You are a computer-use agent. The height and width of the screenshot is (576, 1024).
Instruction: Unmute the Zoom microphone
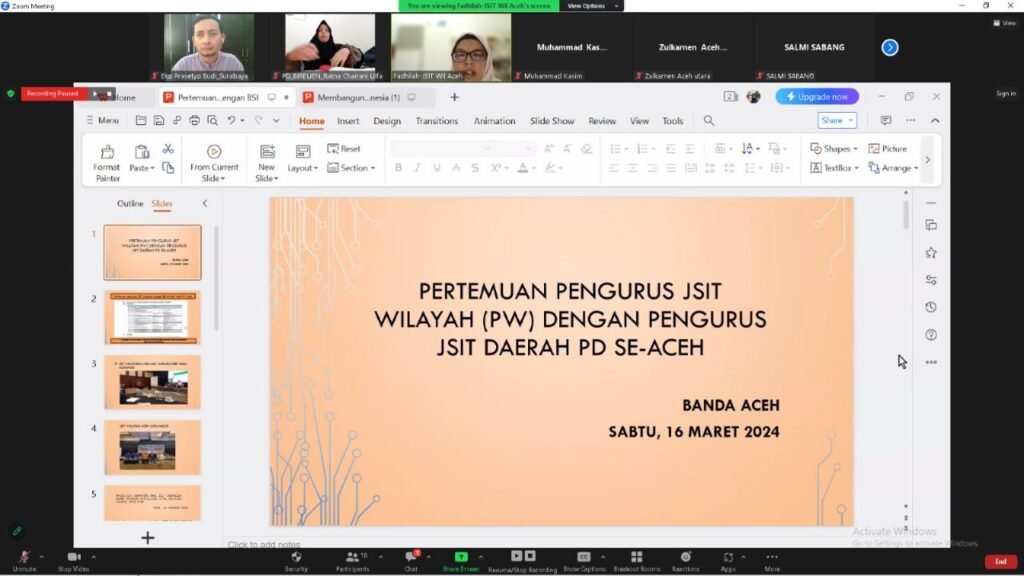[24, 561]
